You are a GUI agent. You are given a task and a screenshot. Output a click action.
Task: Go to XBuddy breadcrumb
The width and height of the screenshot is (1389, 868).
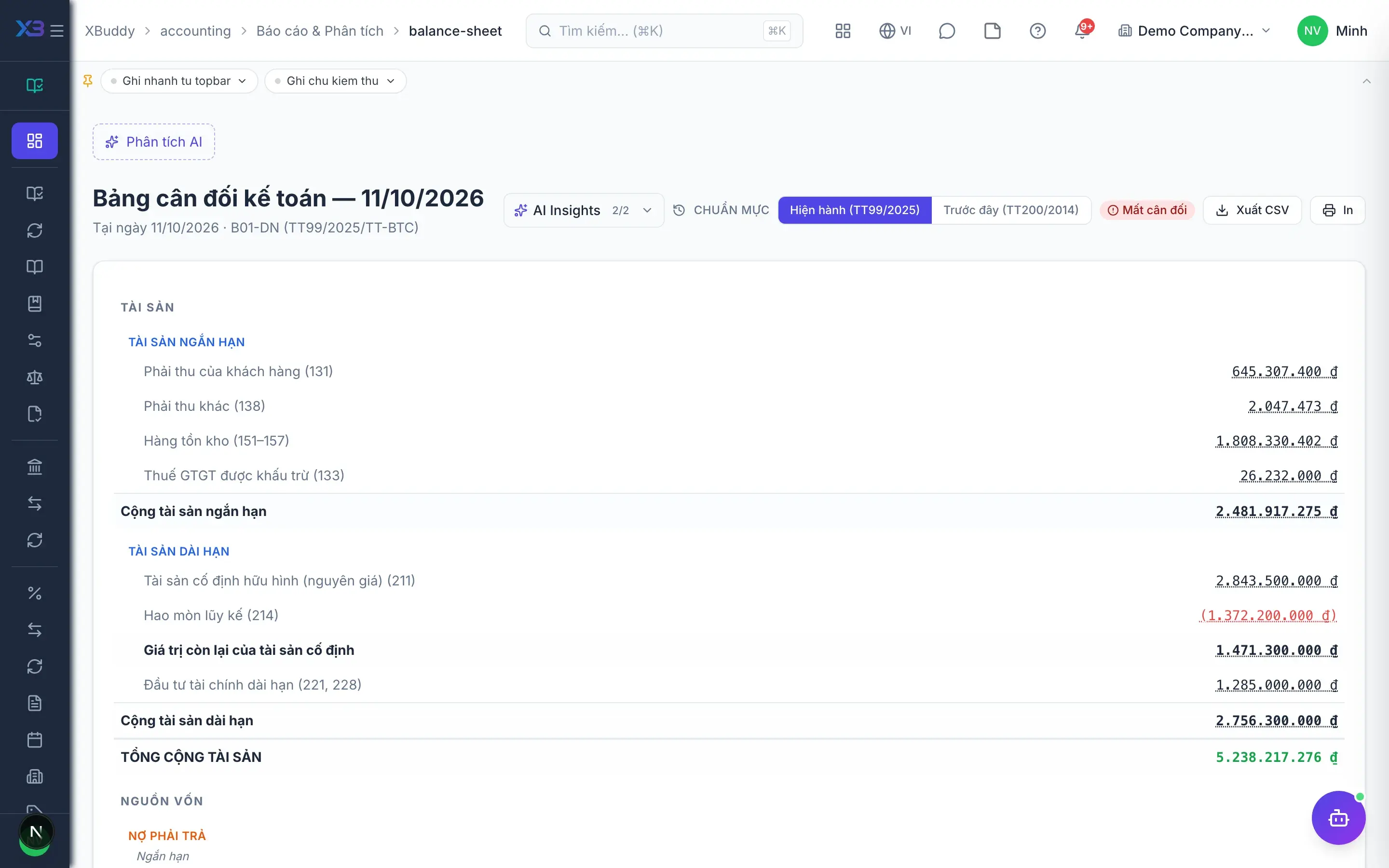point(109,30)
